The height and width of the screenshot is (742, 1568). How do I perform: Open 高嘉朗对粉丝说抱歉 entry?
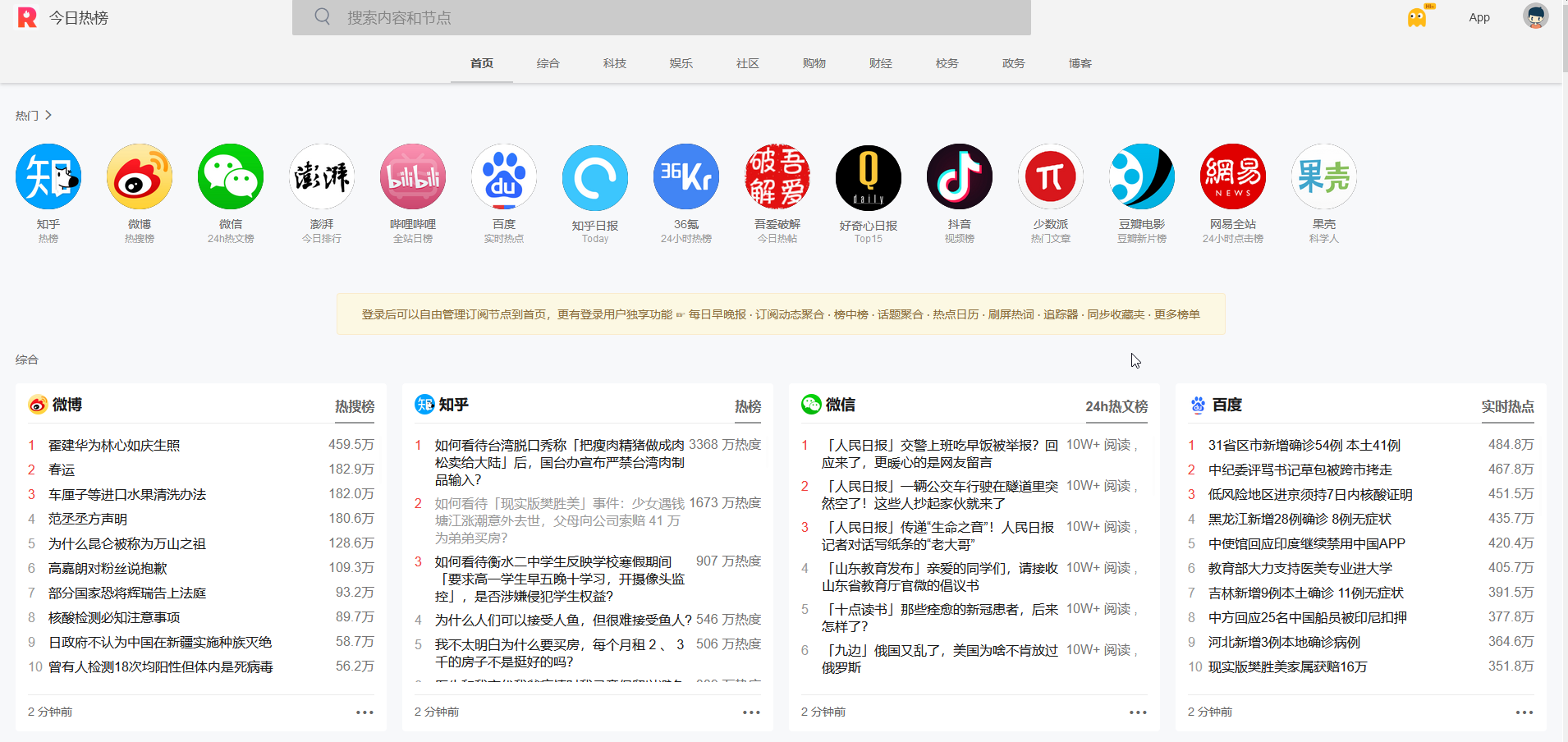[108, 568]
